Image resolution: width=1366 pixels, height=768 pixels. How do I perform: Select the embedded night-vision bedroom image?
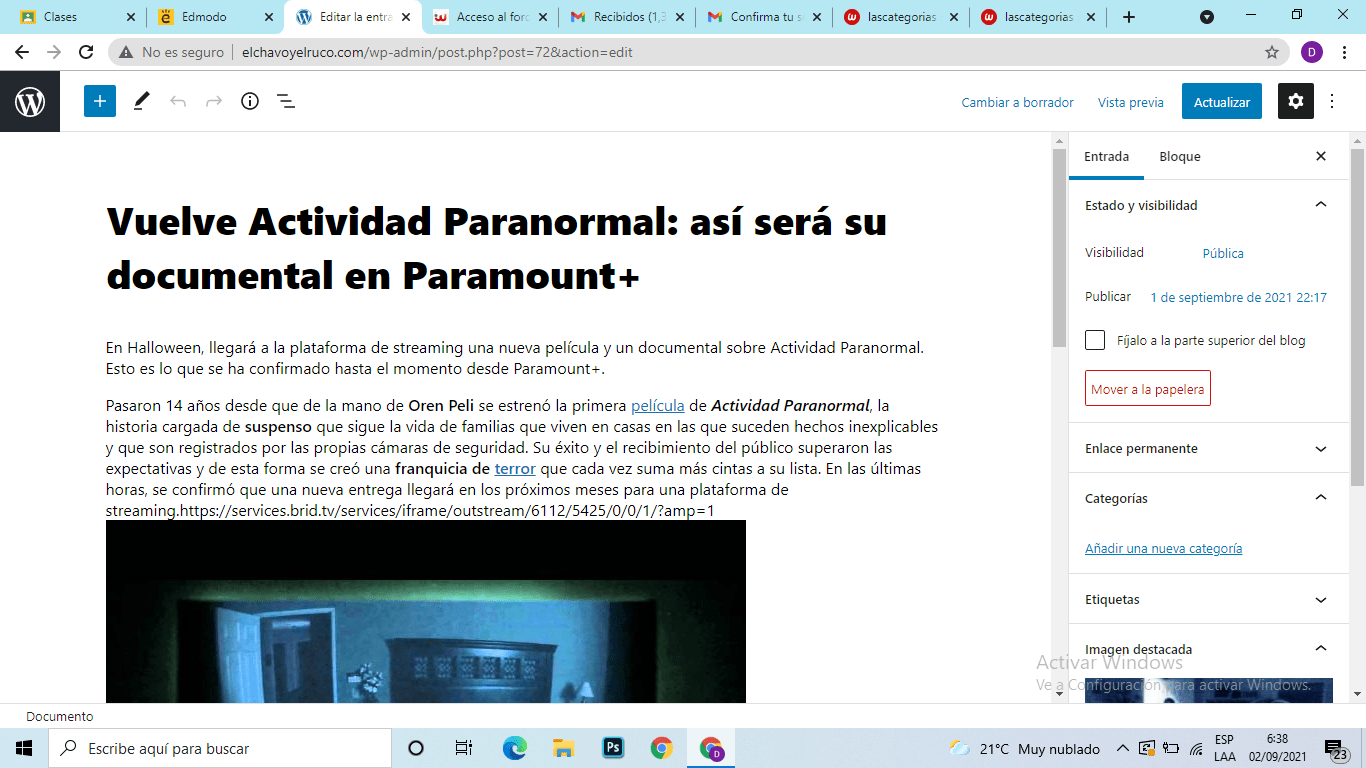tap(426, 612)
